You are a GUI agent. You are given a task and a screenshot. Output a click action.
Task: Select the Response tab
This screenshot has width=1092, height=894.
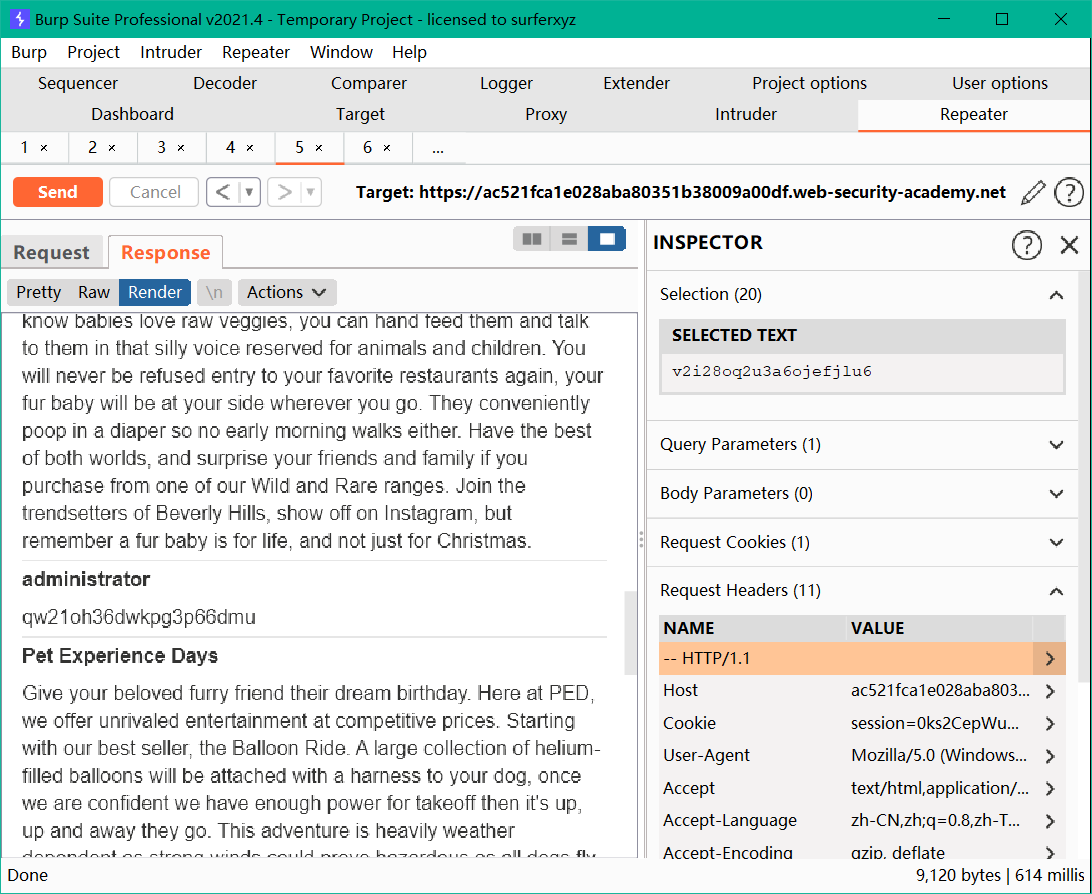[166, 252]
